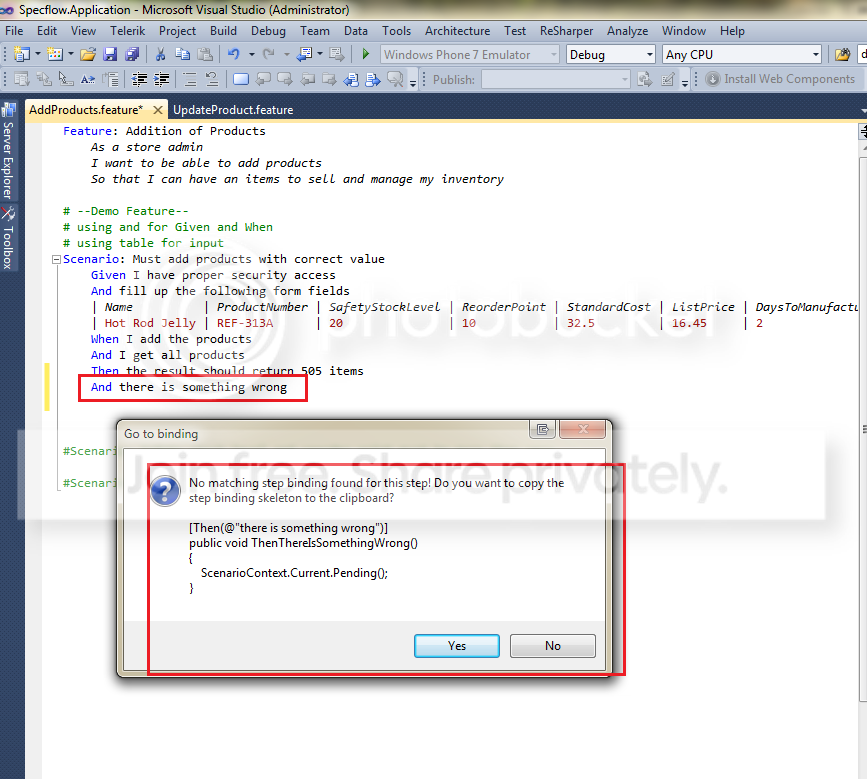Viewport: 867px width, 779px height.
Task: Click the Paste clipboard icon
Action: pyautogui.click(x=205, y=54)
